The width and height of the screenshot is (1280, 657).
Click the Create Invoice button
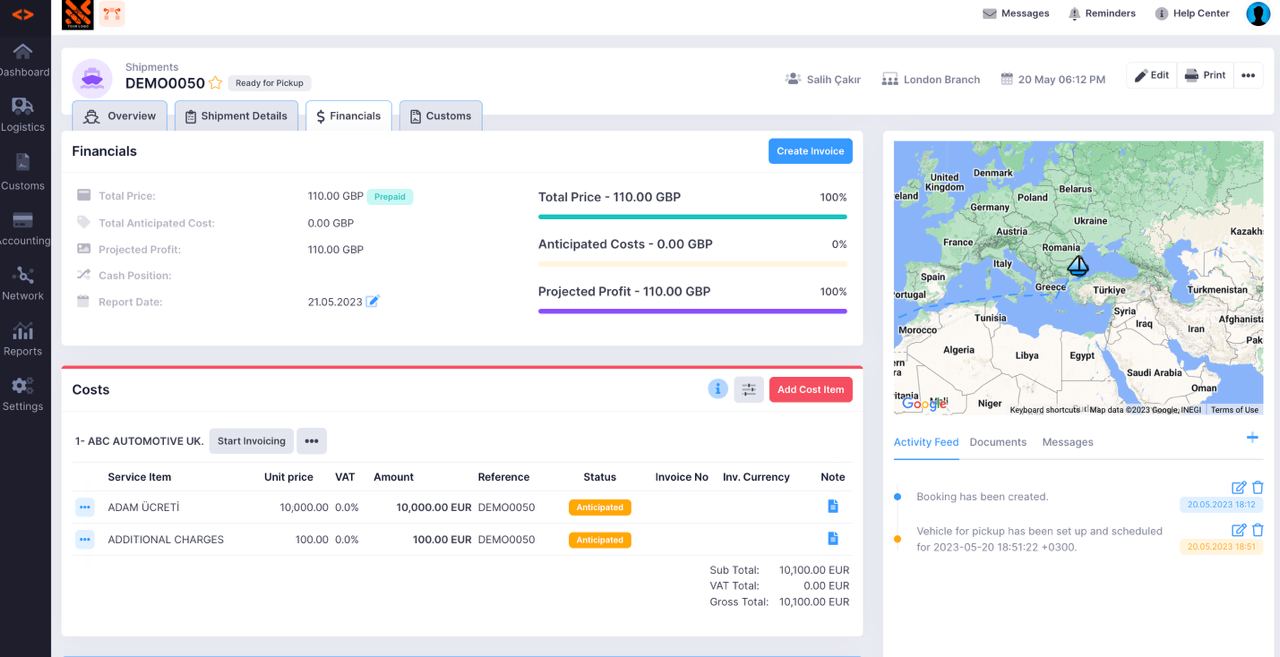click(810, 150)
